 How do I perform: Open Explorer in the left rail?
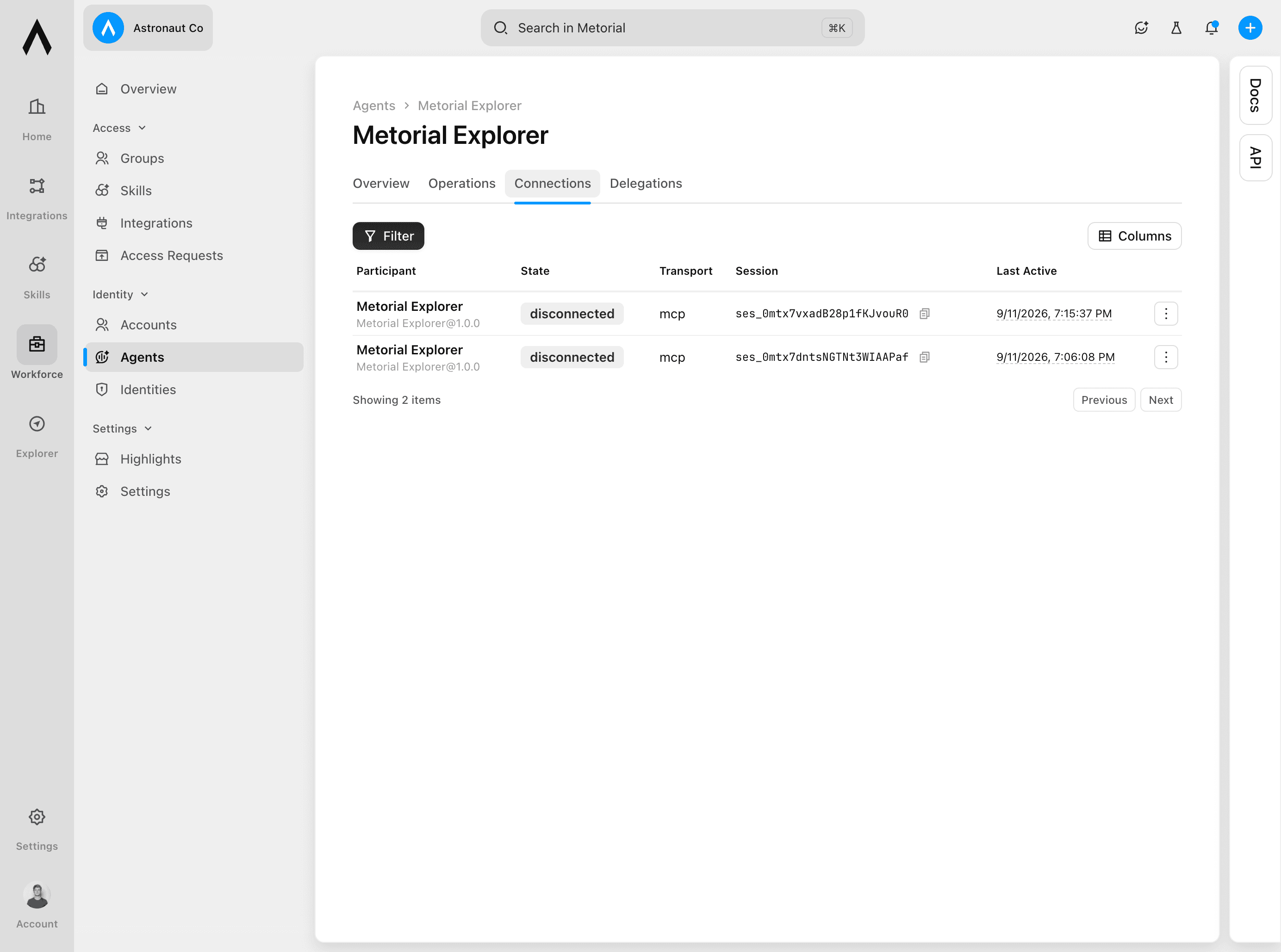(x=37, y=436)
